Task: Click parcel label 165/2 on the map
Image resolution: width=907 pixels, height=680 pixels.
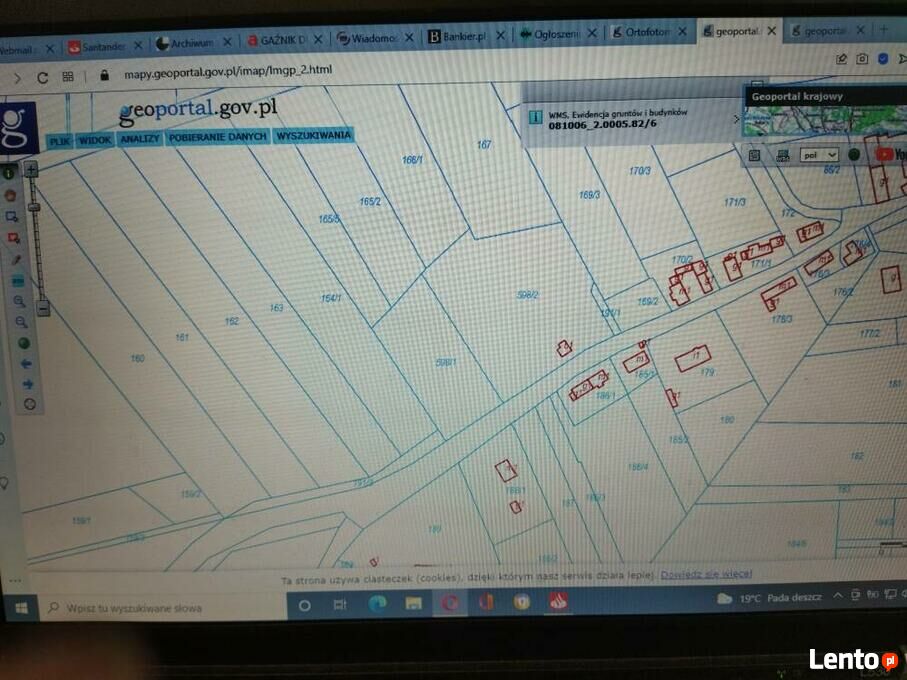Action: pos(370,202)
